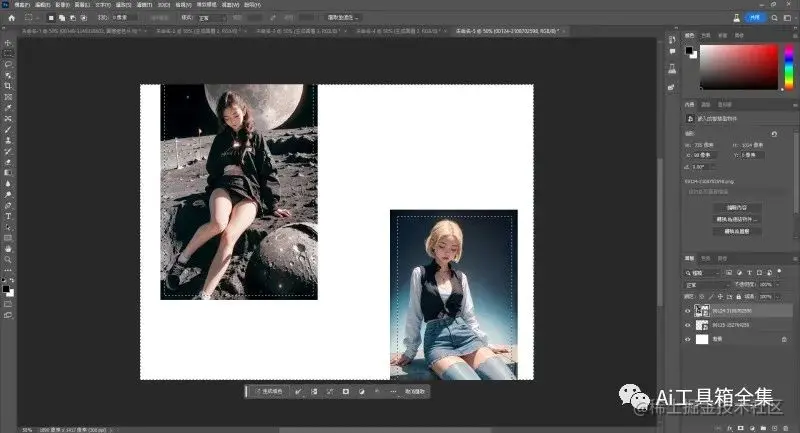Select the Eraser tool
Image resolution: width=800 pixels, height=433 pixels.
pos(8,162)
